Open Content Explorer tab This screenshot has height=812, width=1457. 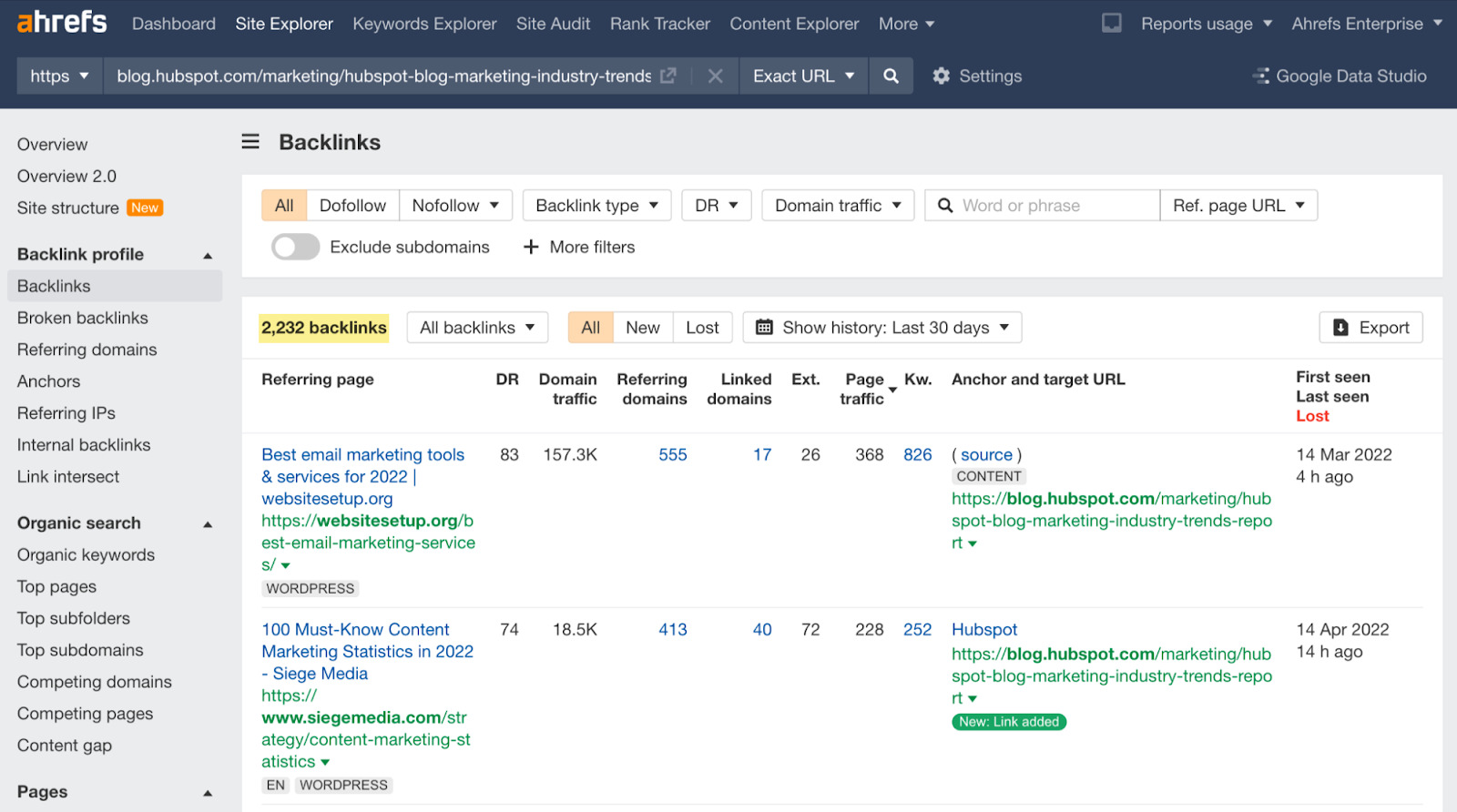(794, 24)
